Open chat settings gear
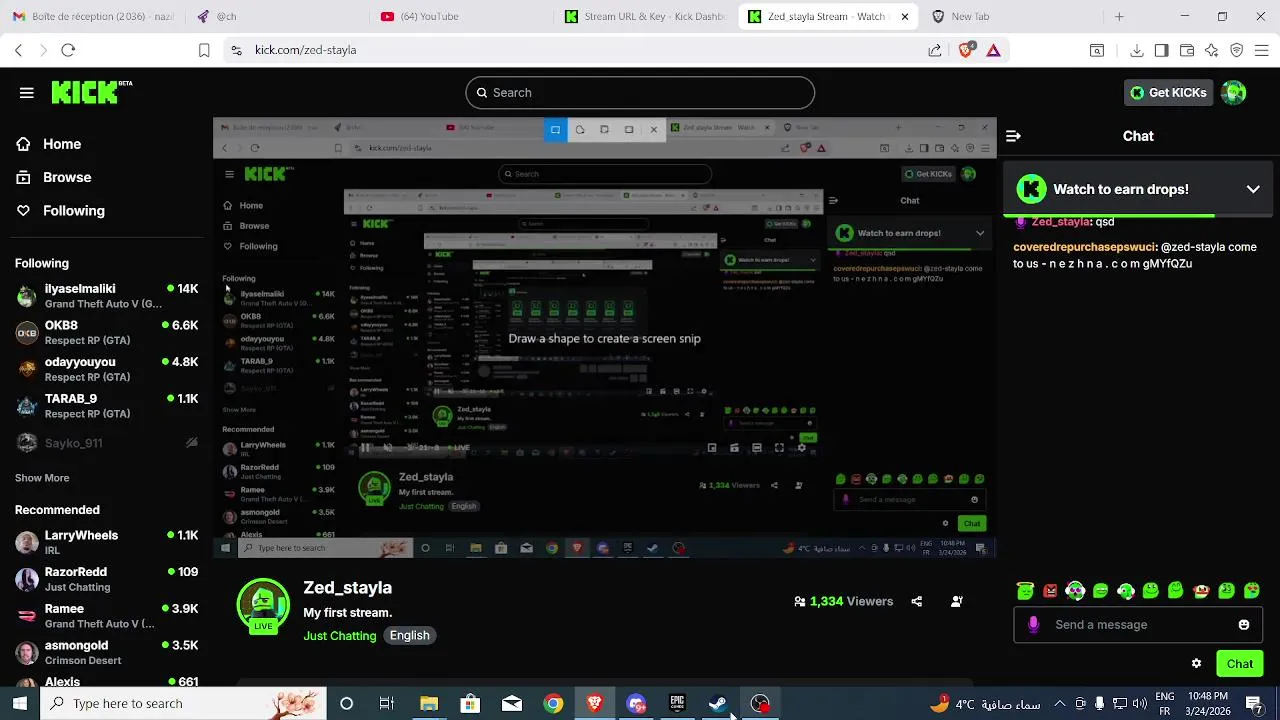This screenshot has width=1280, height=720. (x=1196, y=663)
